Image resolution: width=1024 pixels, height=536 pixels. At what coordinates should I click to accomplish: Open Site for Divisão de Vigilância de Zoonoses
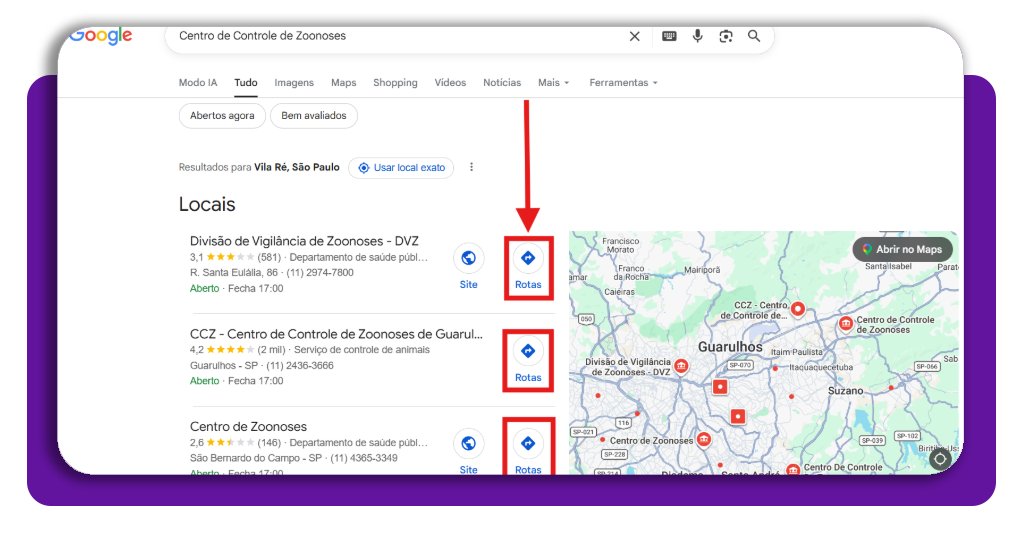pyautogui.click(x=468, y=266)
